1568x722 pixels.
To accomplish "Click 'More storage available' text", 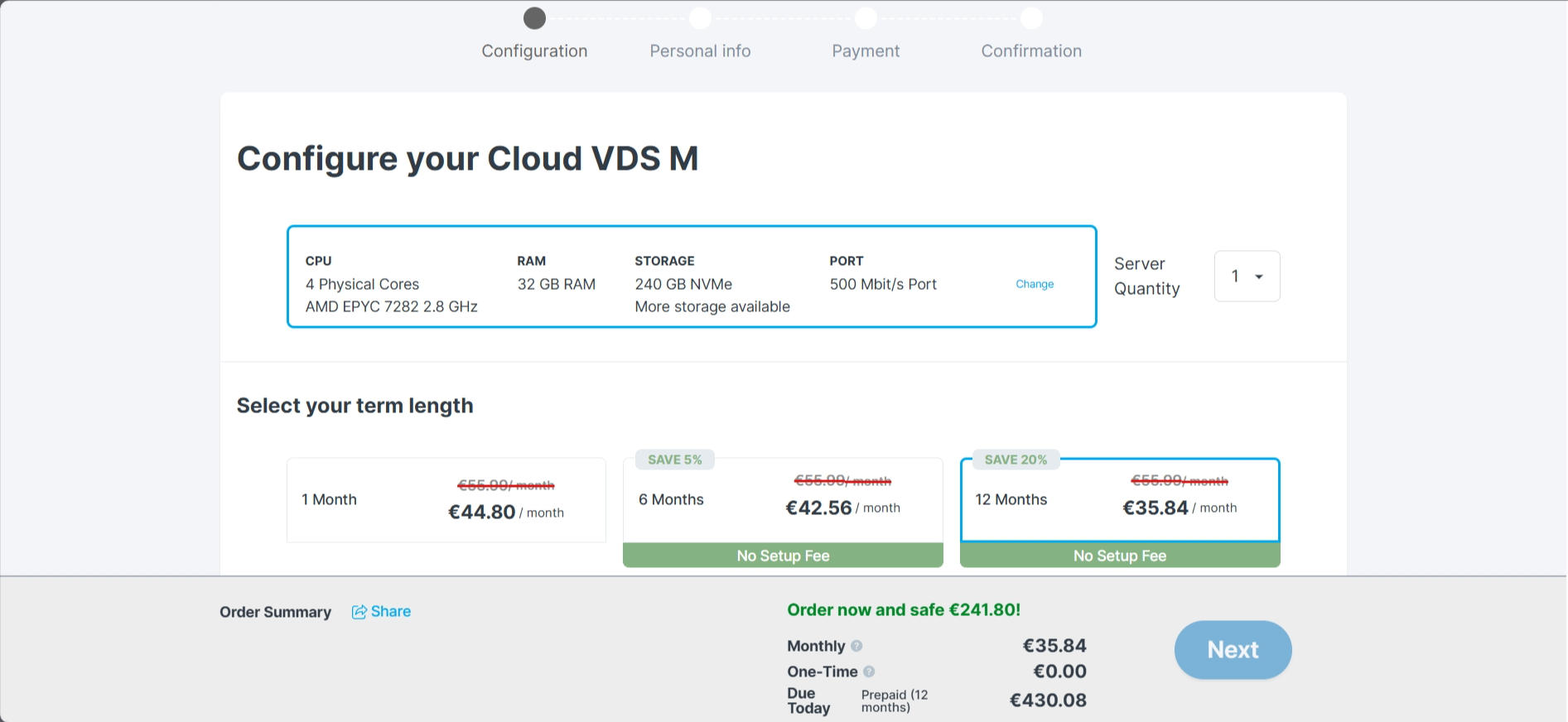I will (712, 306).
